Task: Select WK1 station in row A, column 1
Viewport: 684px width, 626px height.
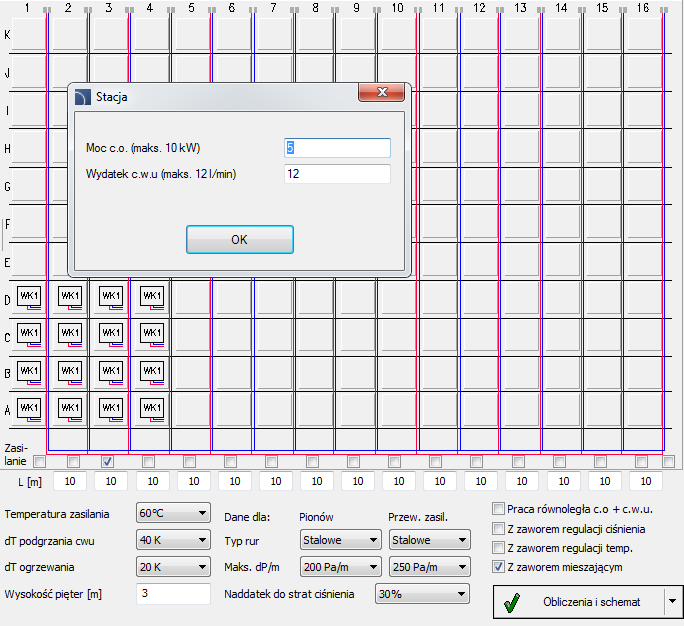Action: point(29,408)
